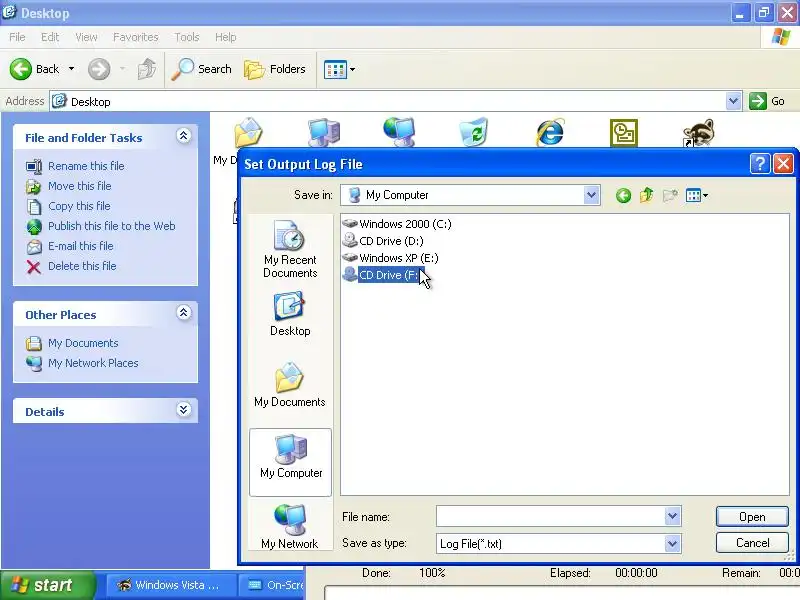800x600 pixels.
Task: Select CD Drive (D:)
Action: (x=383, y=241)
